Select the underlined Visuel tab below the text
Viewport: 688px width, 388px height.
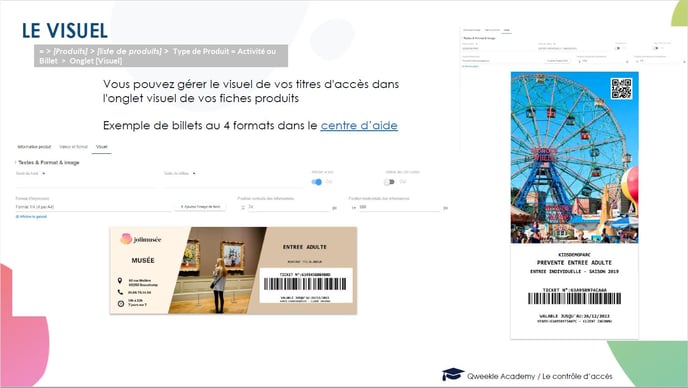click(x=101, y=147)
